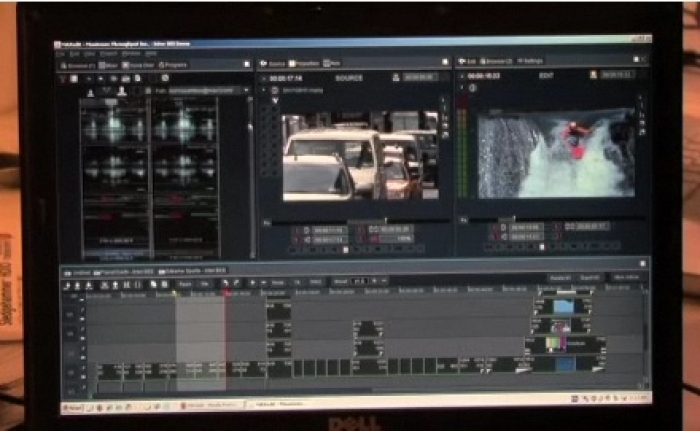The height and width of the screenshot is (431, 700).
Task: Click the round icon under the Edit timecode
Action: pos(471,88)
